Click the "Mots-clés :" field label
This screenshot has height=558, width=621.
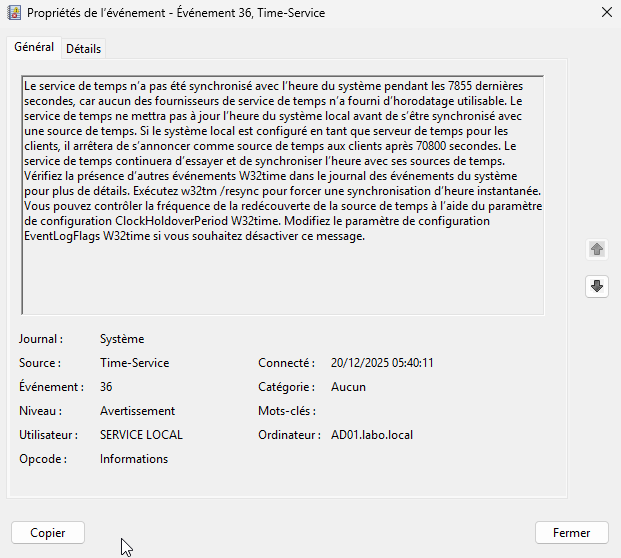coord(286,411)
